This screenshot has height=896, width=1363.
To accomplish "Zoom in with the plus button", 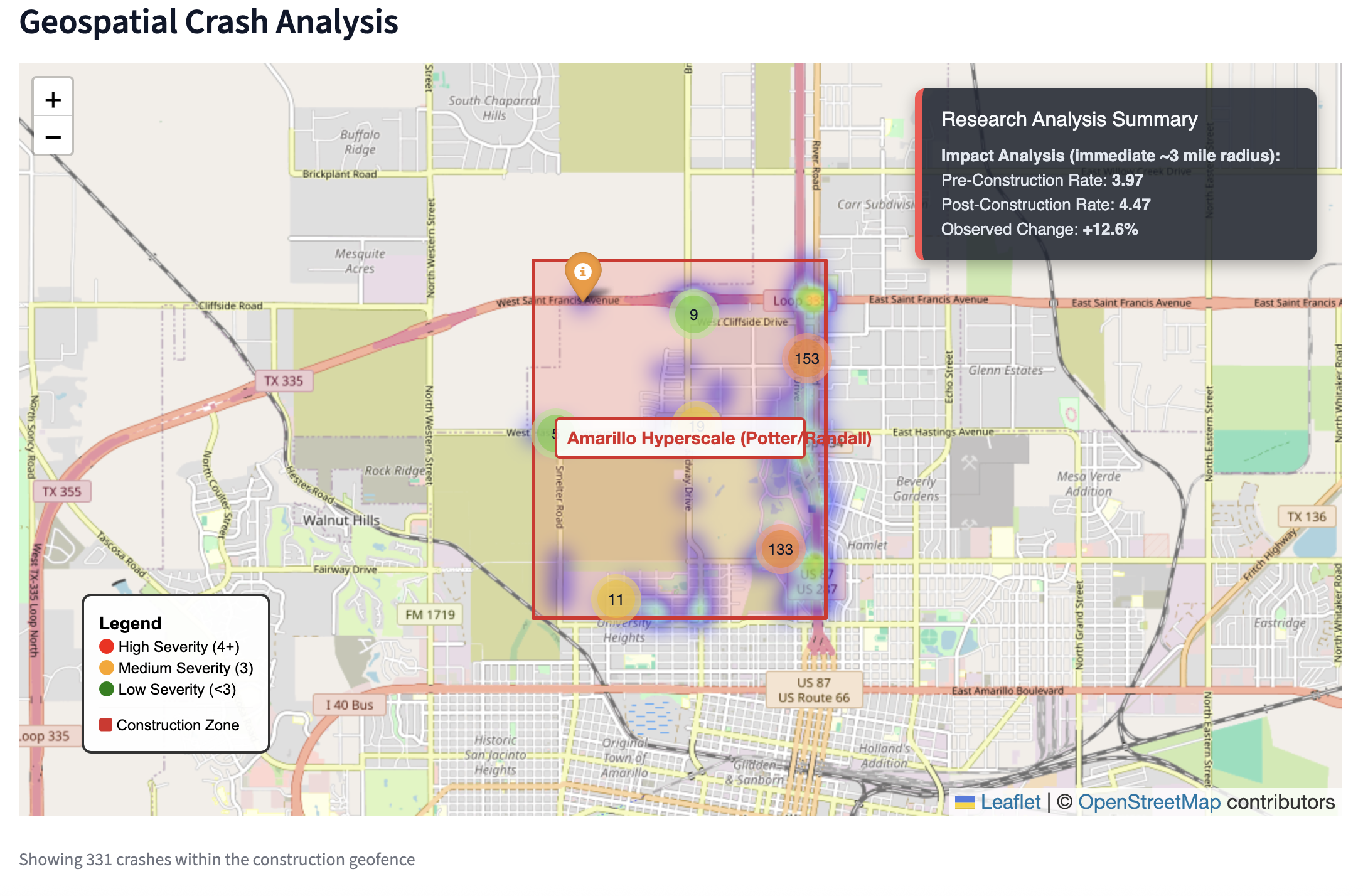I will [53, 99].
